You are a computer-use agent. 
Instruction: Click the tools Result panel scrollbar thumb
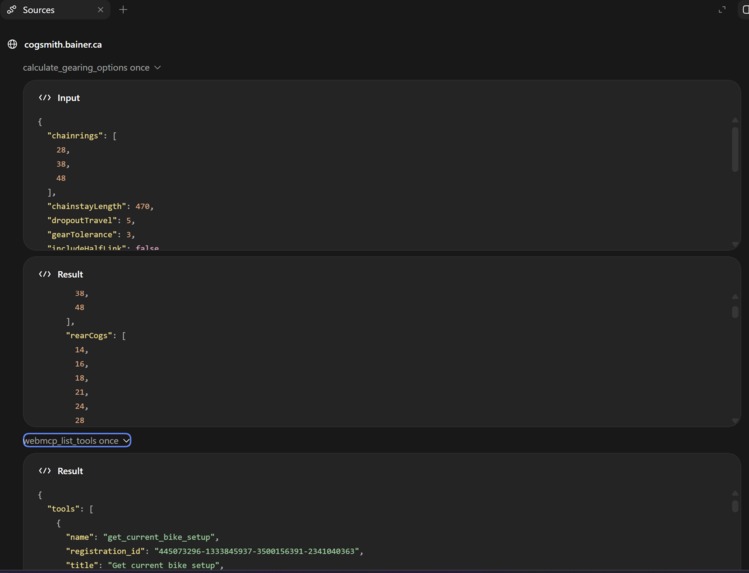(x=735, y=505)
